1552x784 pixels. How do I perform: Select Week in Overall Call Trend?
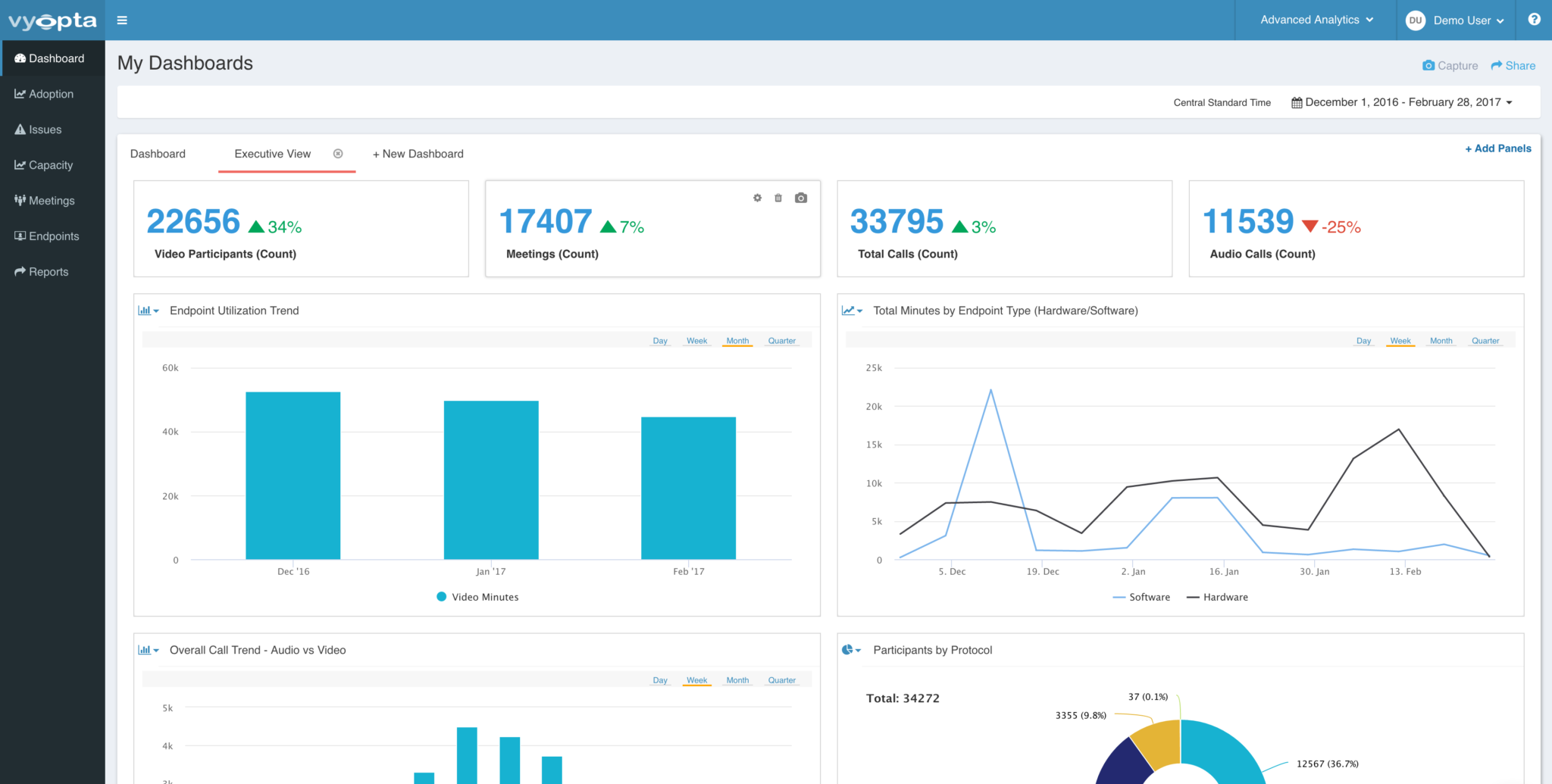697,680
